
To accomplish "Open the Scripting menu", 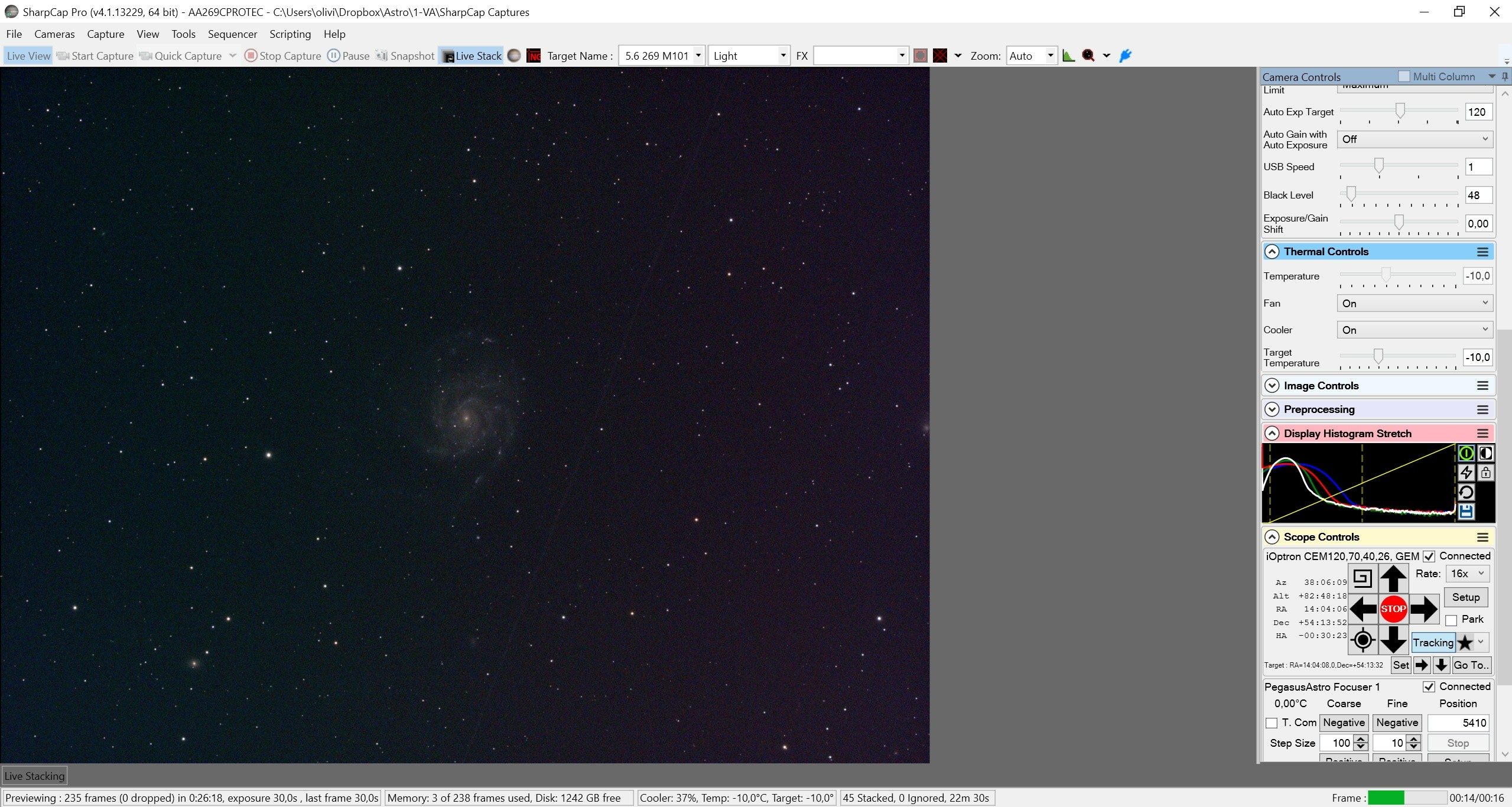I will tap(290, 34).
